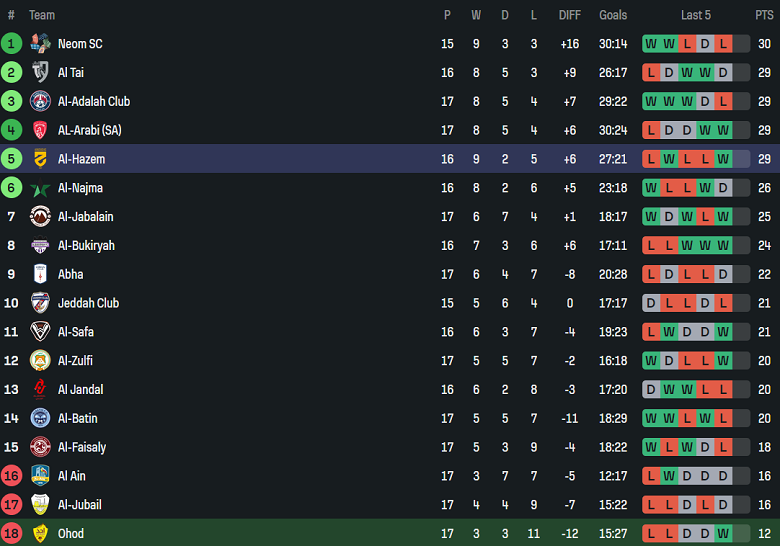Click the green Al-Najma star logo
This screenshot has height=546, width=780.
[x=40, y=188]
